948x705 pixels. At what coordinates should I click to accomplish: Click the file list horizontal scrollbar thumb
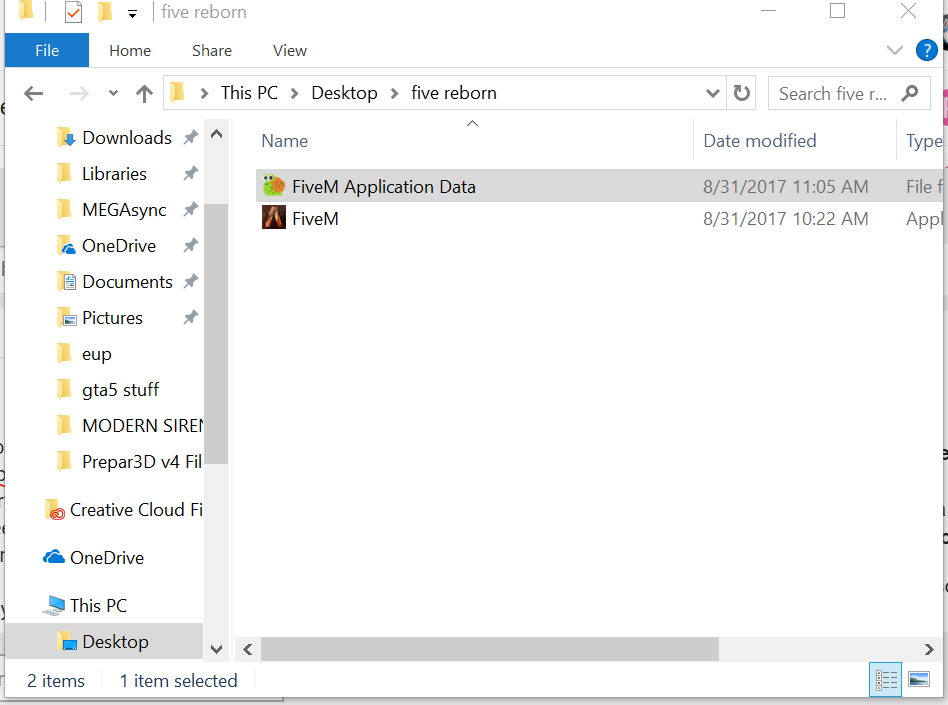point(490,649)
